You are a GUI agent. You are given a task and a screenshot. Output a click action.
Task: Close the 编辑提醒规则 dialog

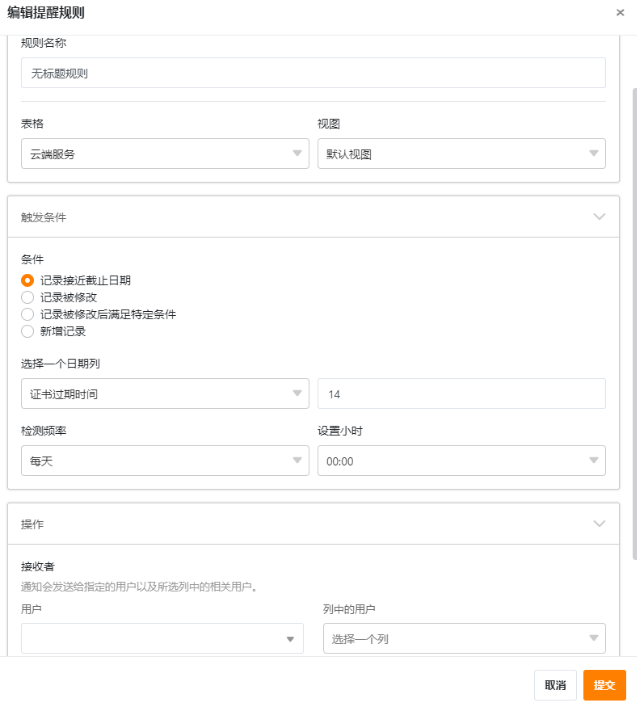(x=620, y=13)
